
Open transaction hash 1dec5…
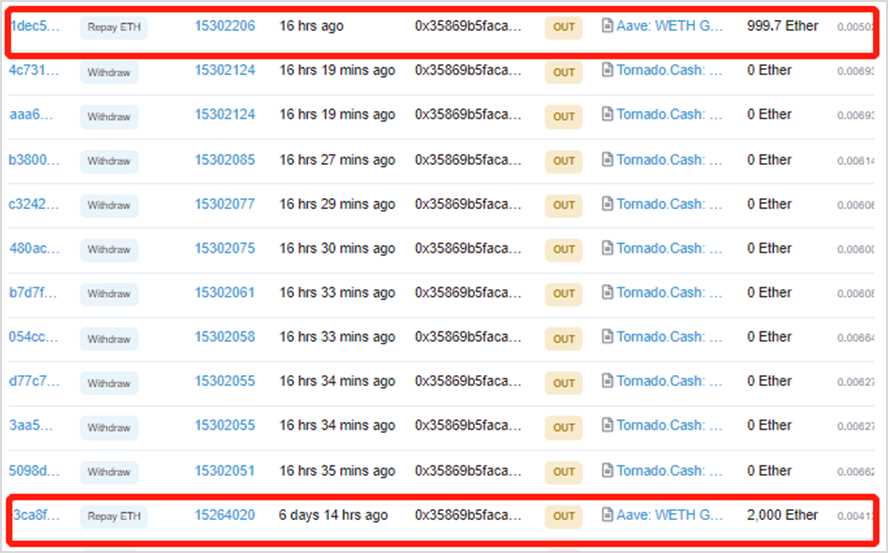35,26
